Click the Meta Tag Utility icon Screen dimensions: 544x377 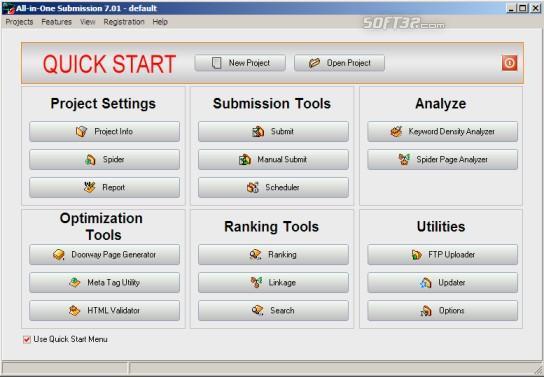[x=75, y=283]
